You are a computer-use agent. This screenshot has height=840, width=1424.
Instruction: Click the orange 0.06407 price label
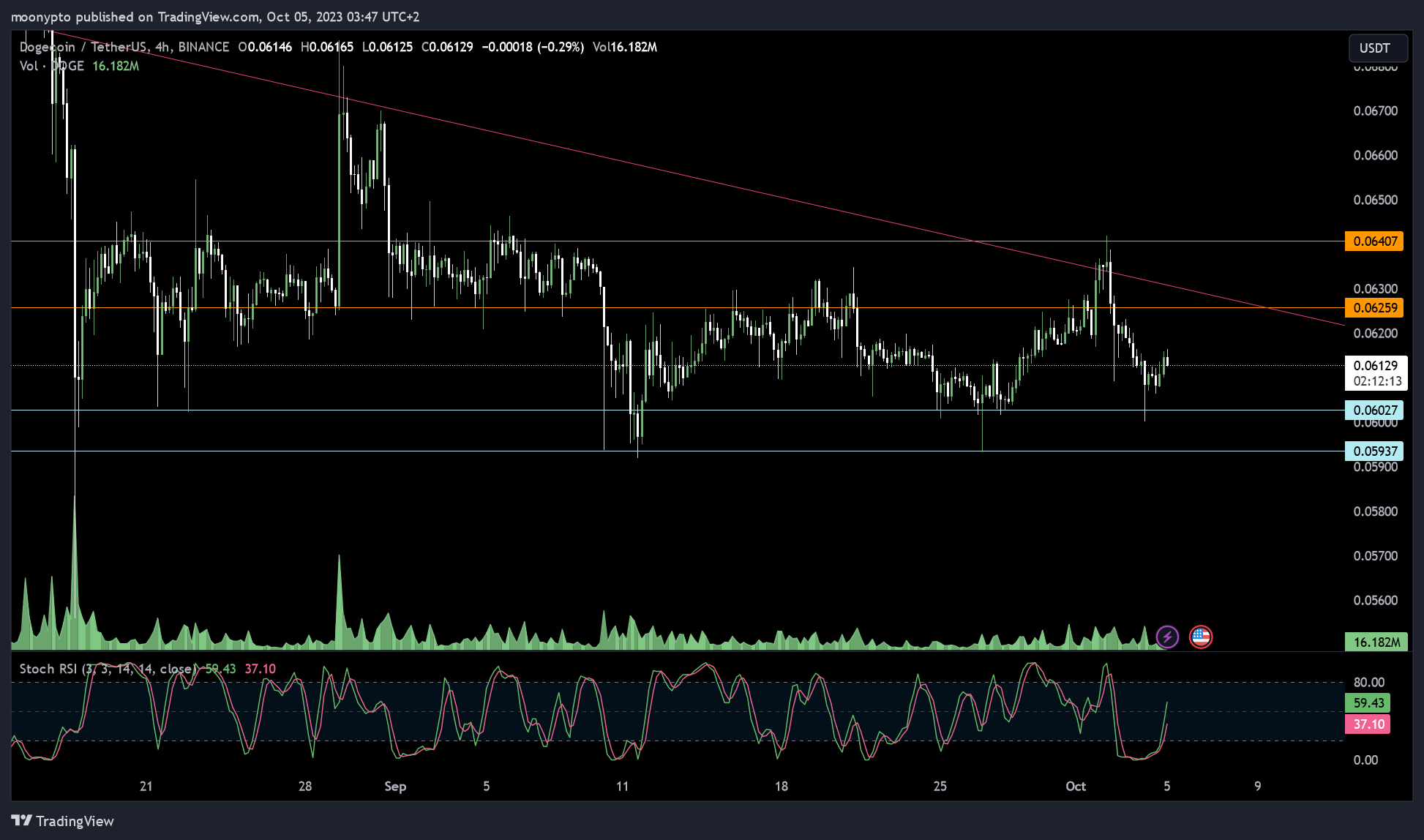point(1374,241)
